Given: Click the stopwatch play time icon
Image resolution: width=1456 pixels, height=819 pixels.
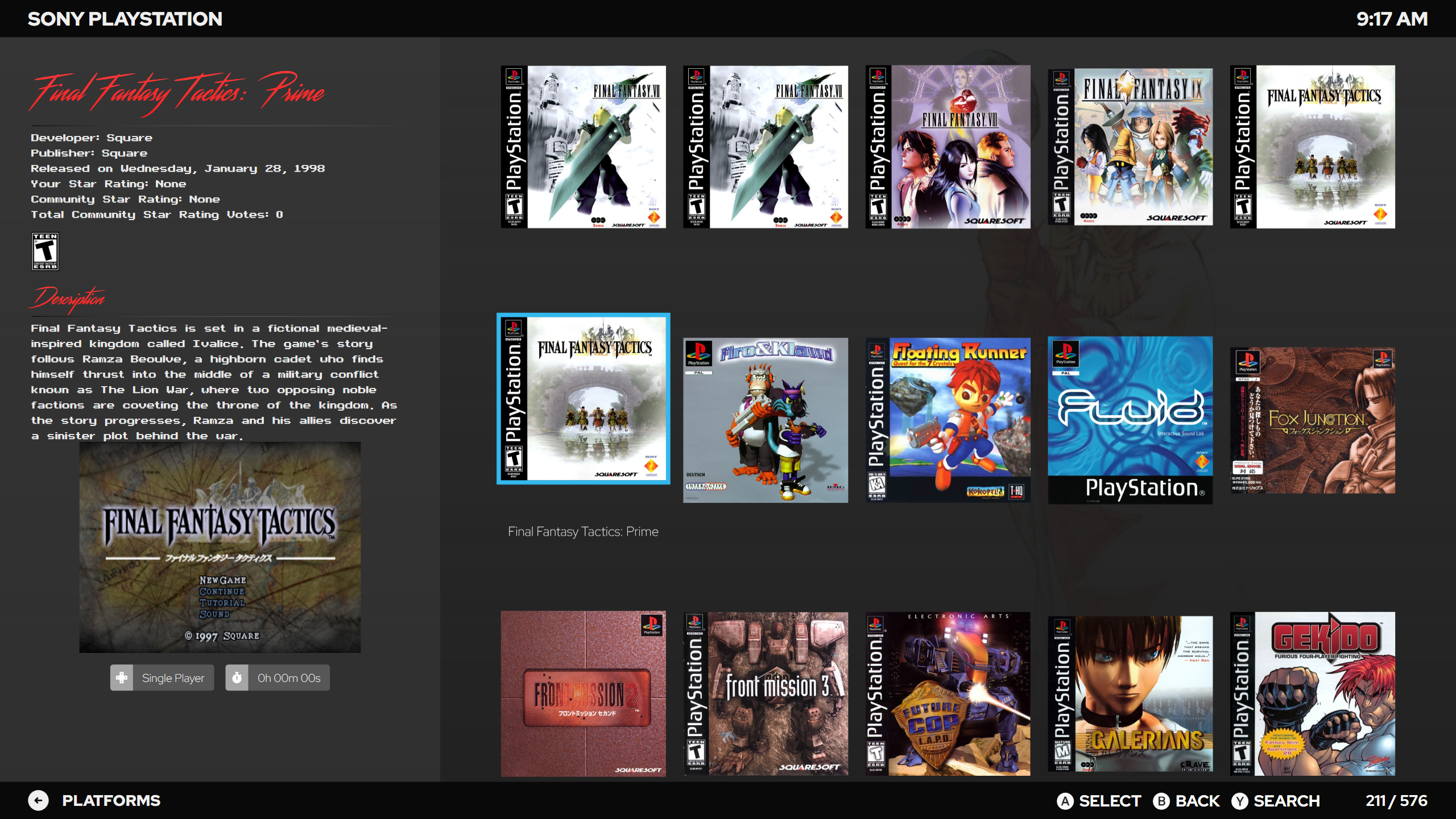Looking at the screenshot, I should tap(237, 677).
